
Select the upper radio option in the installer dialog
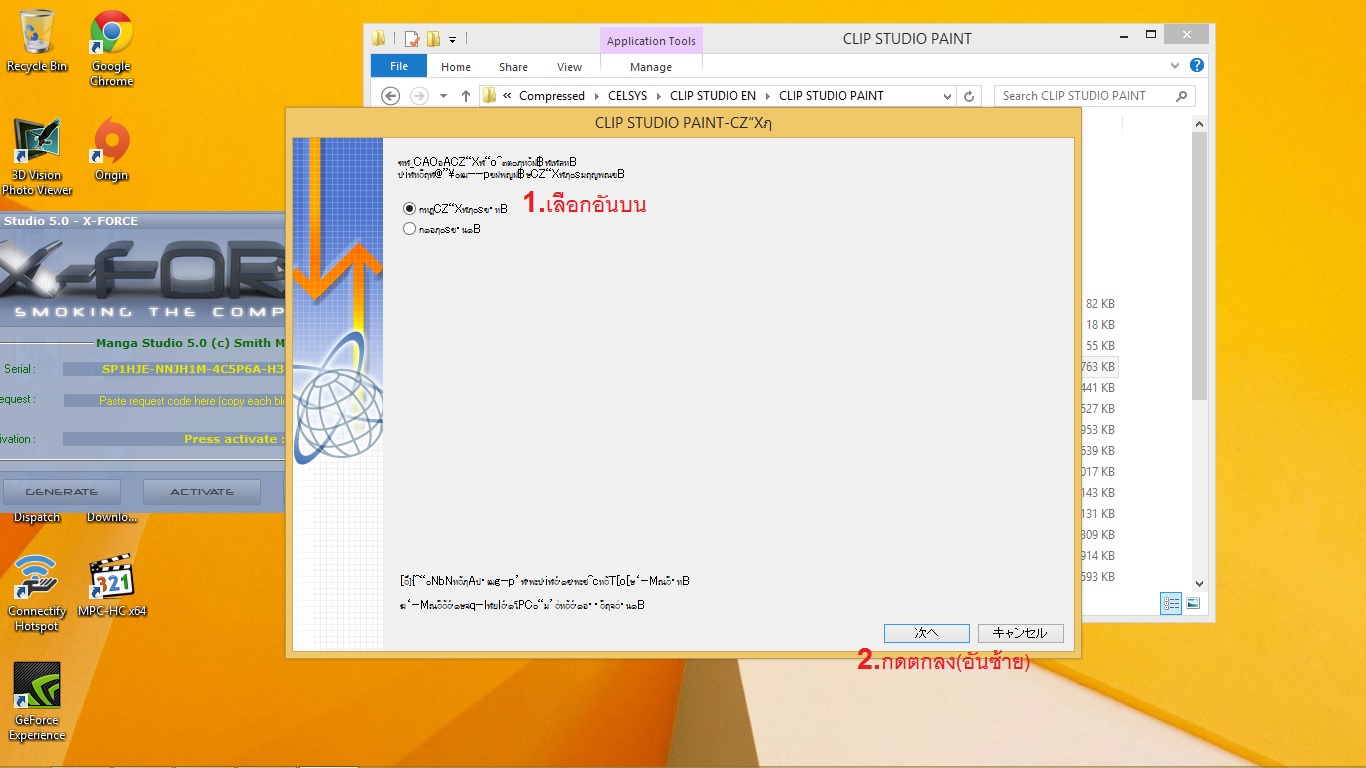[x=409, y=209]
